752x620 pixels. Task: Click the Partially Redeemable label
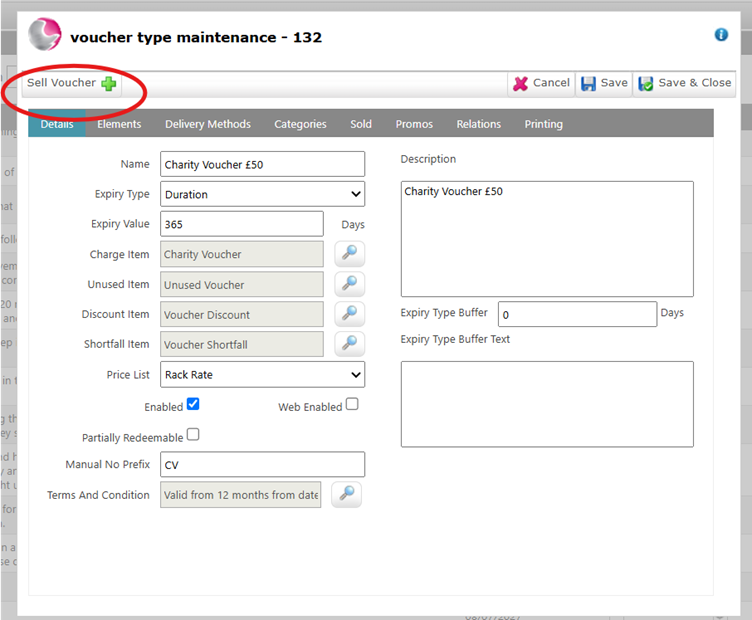point(132,437)
